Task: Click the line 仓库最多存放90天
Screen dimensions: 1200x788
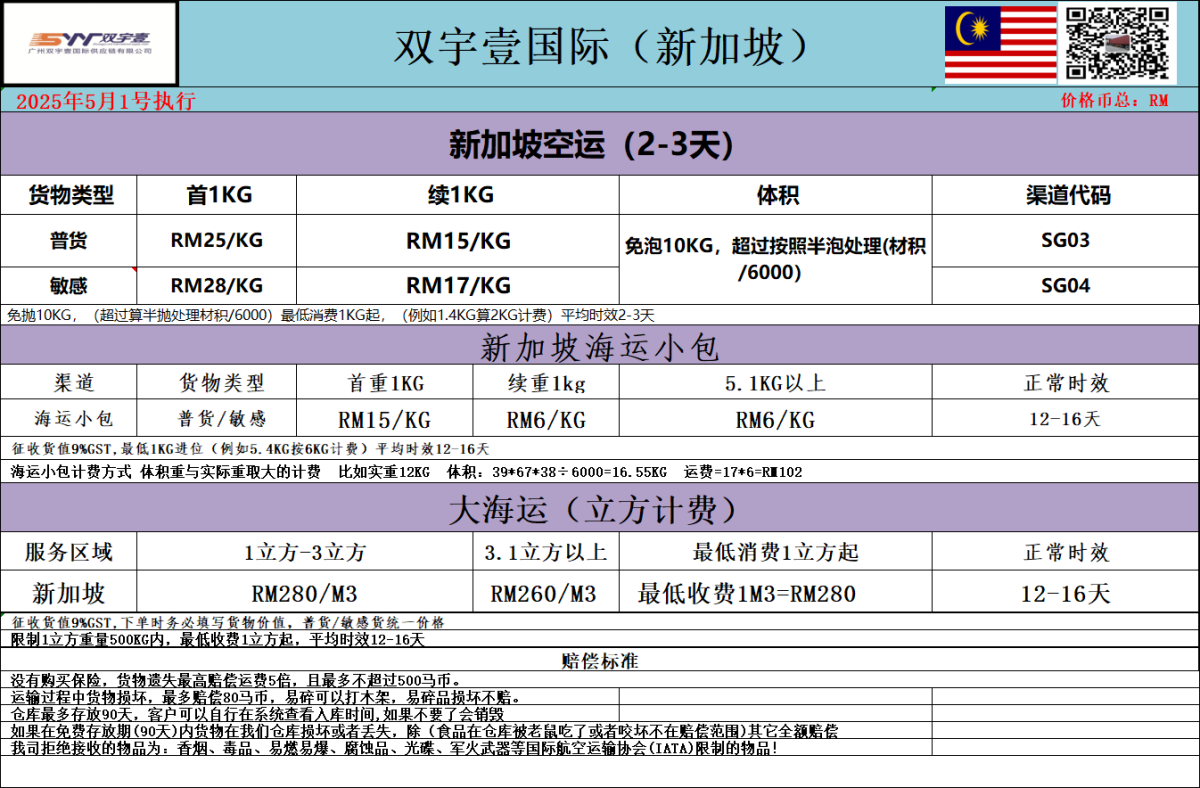Action: point(257,714)
